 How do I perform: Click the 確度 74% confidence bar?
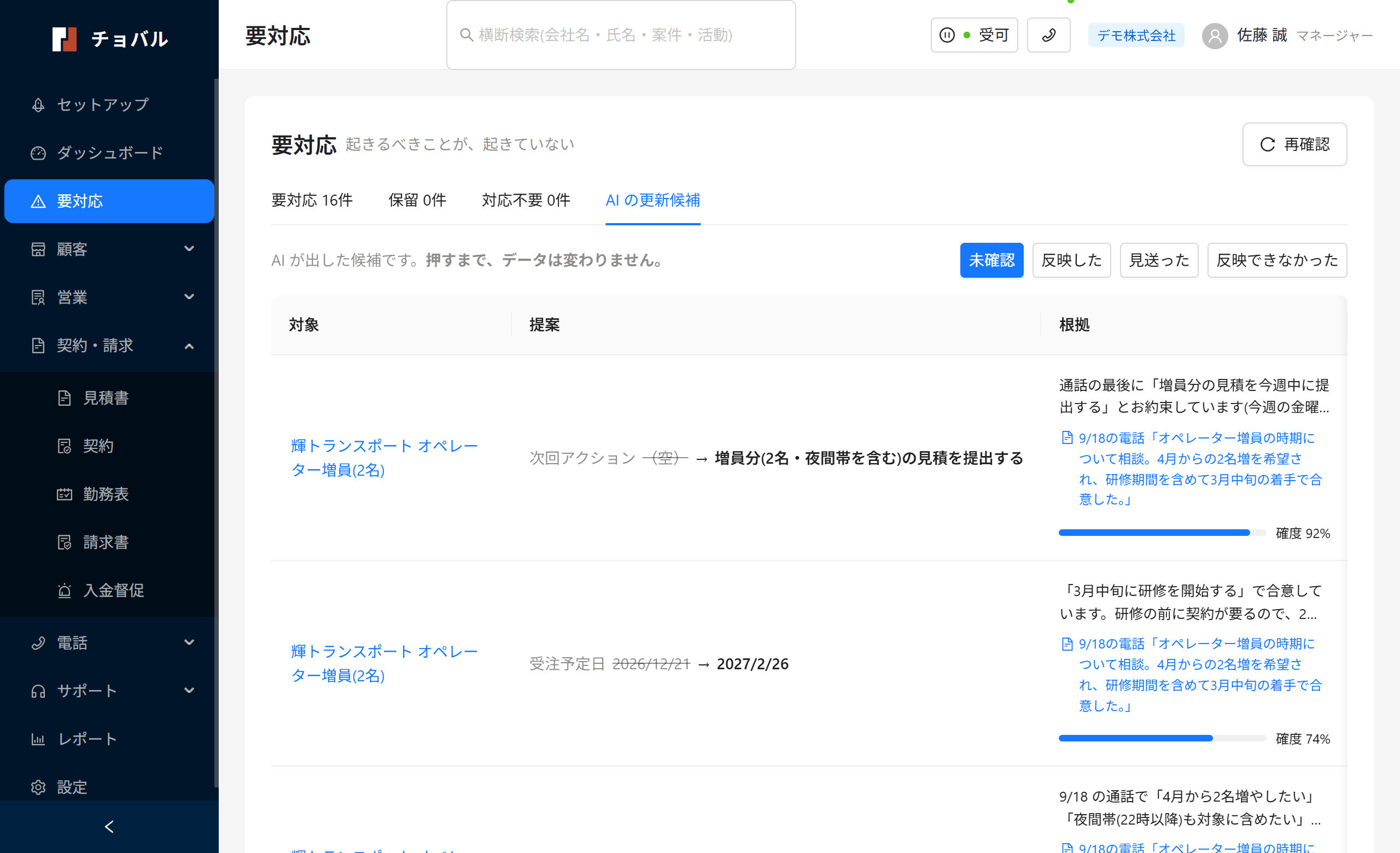pyautogui.click(x=1162, y=738)
